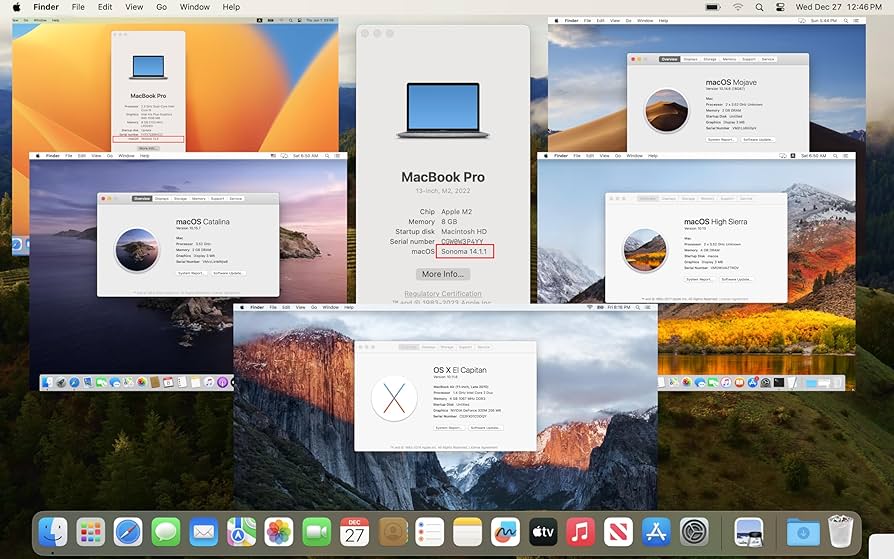Open the Go menu in the top menu bar

point(161,7)
